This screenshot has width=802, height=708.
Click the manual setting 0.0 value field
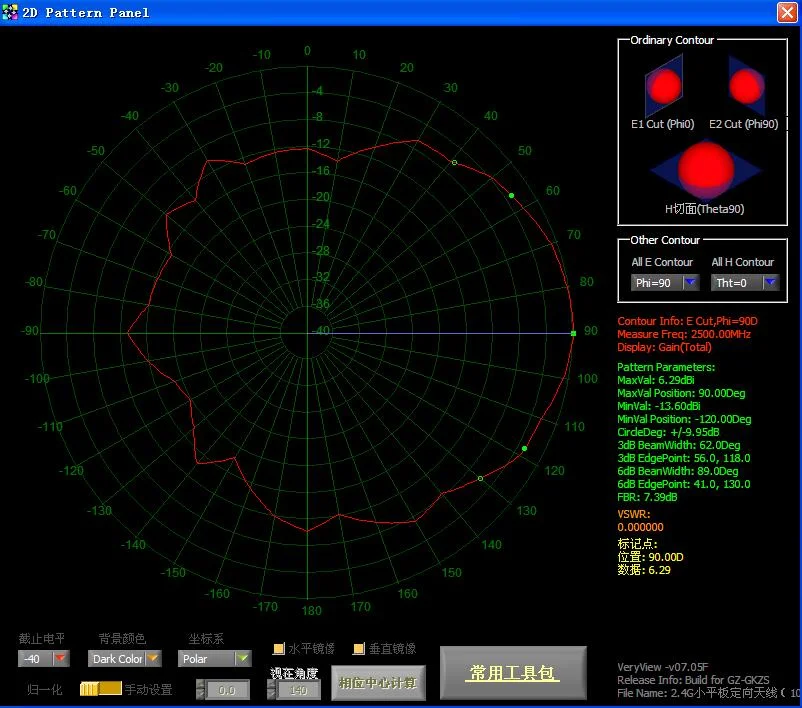click(227, 690)
